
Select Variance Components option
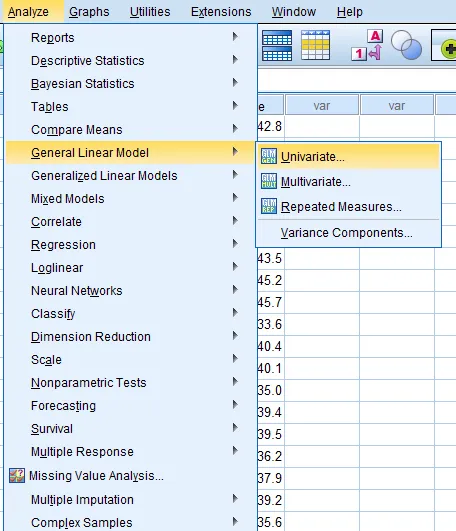pos(346,233)
